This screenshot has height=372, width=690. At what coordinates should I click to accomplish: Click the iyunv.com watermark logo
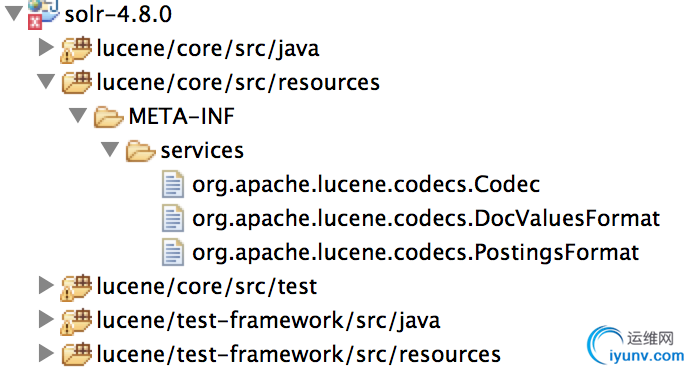[x=636, y=346]
